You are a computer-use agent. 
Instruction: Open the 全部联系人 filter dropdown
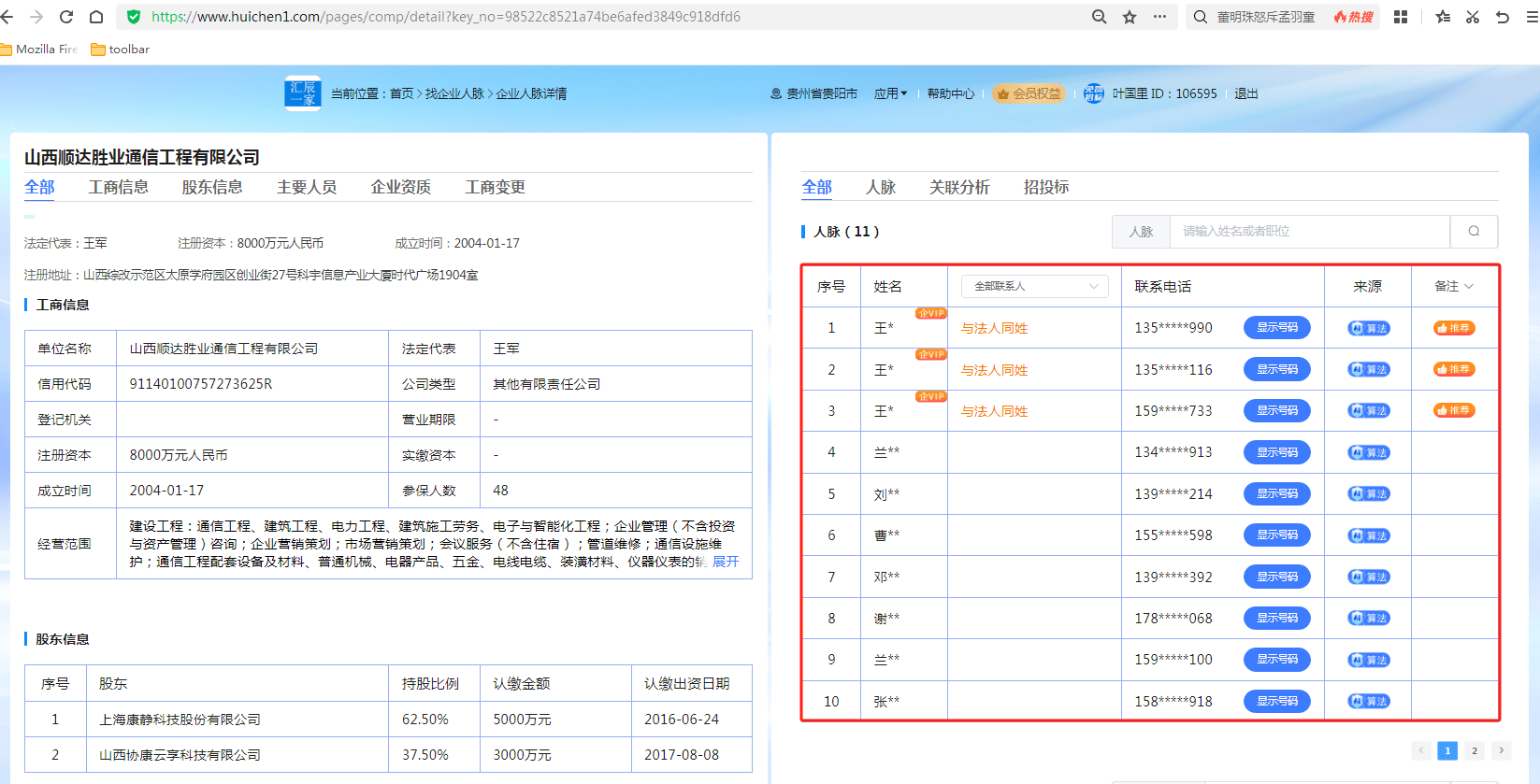[x=1035, y=286]
